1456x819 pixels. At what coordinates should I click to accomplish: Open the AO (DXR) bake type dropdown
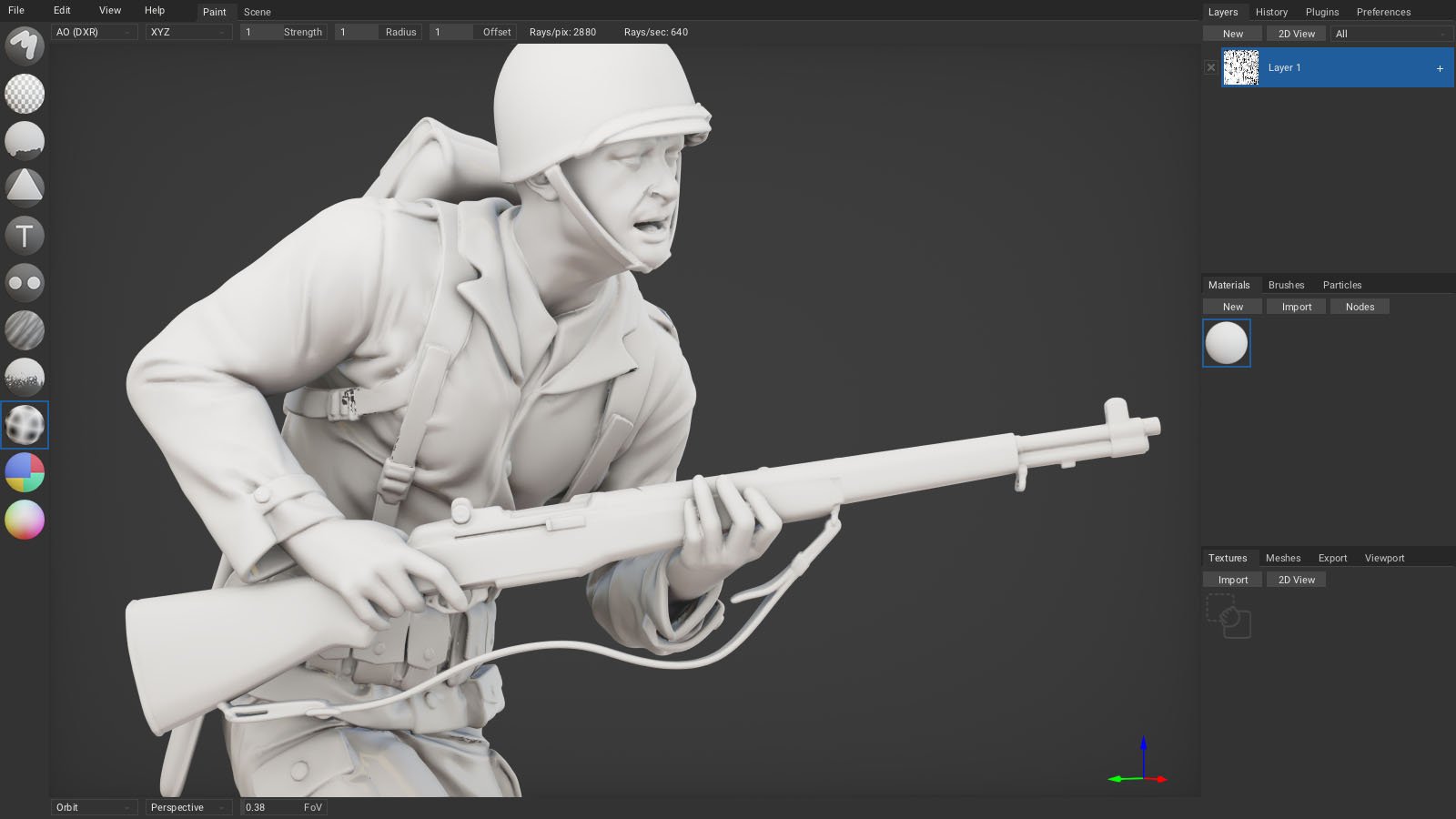coord(94,32)
